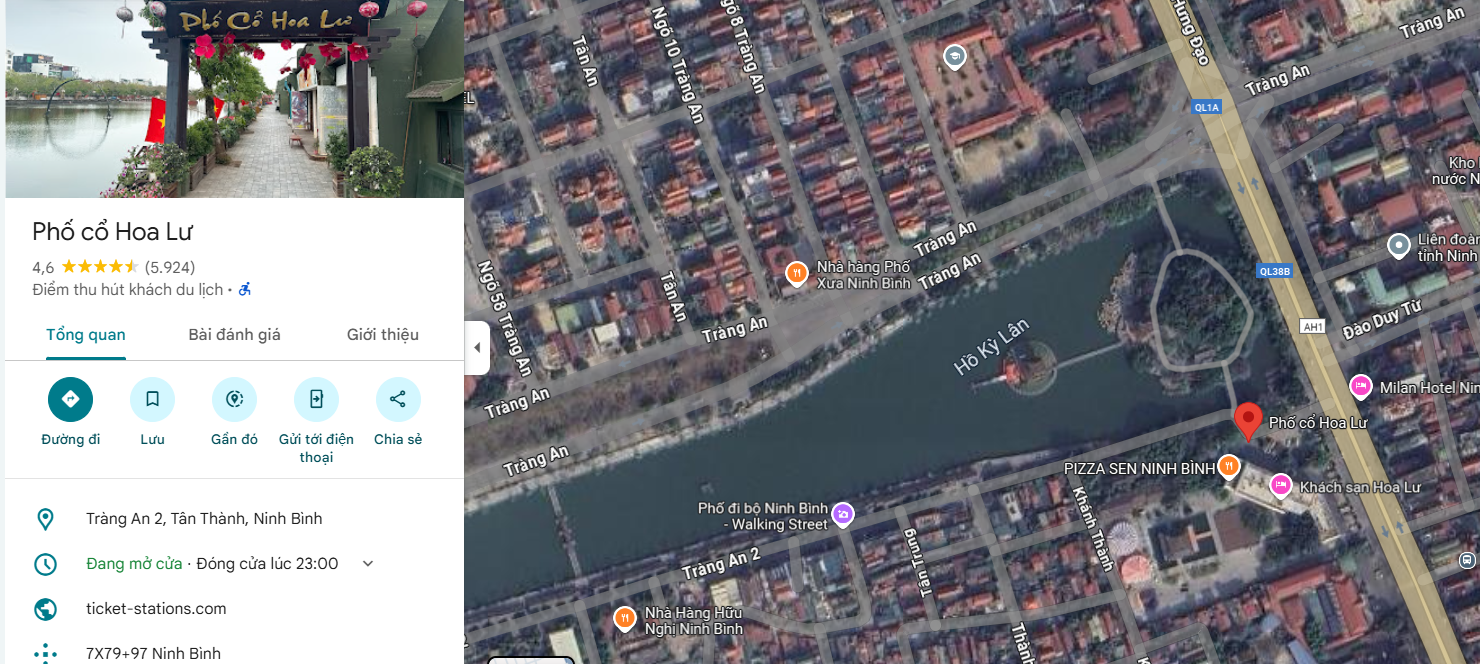The height and width of the screenshot is (664, 1480).
Task: Save place with the Lưu bookmark icon
Action: [x=152, y=399]
